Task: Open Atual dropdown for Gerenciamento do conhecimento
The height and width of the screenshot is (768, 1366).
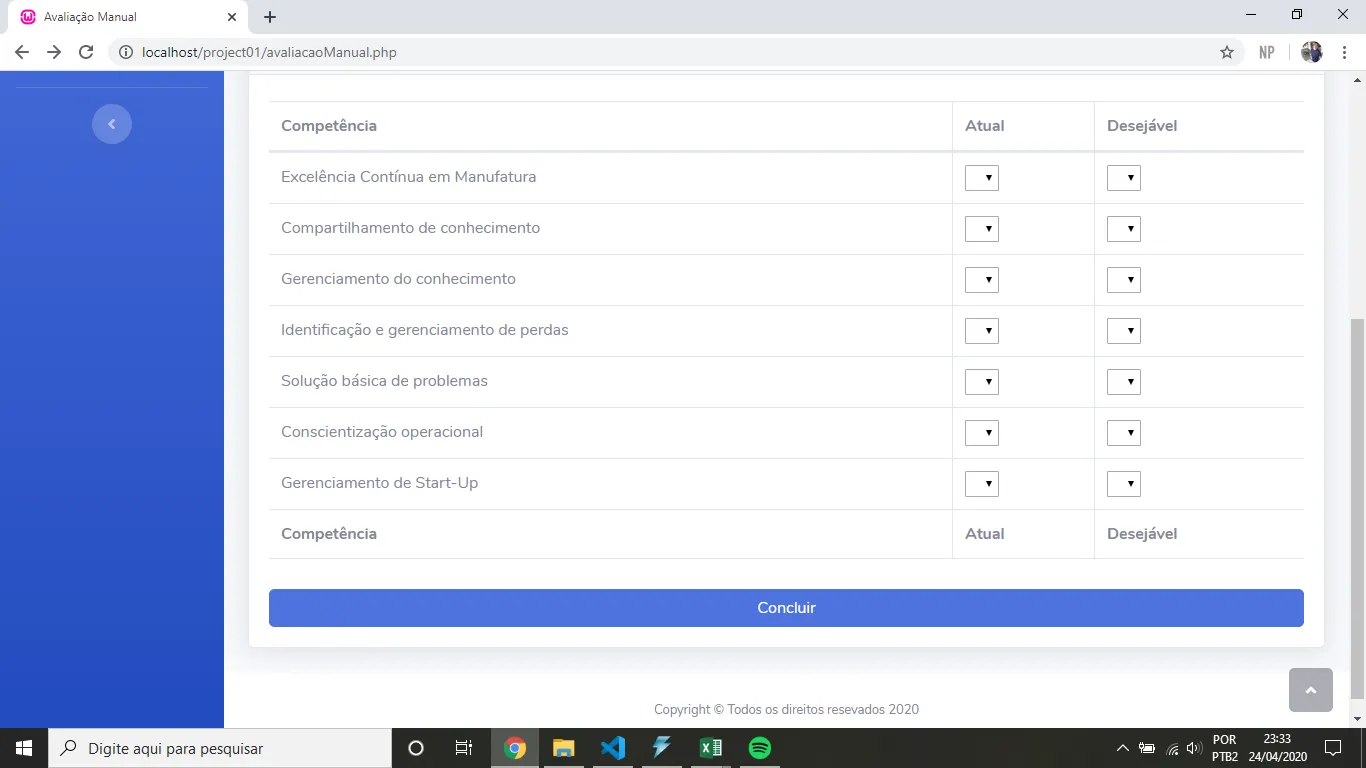Action: tap(982, 280)
